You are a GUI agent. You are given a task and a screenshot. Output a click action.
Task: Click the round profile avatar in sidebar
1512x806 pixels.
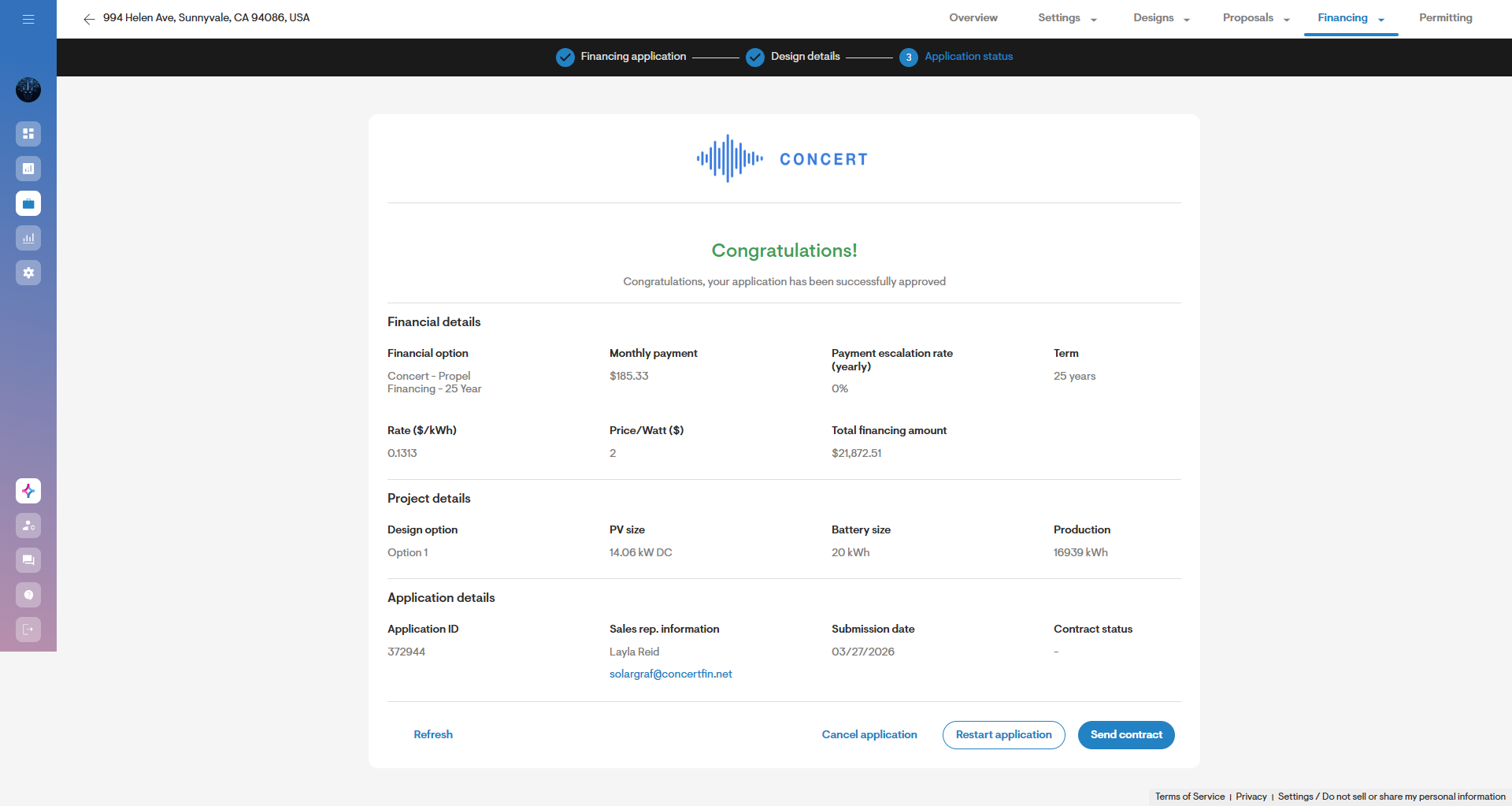(28, 90)
